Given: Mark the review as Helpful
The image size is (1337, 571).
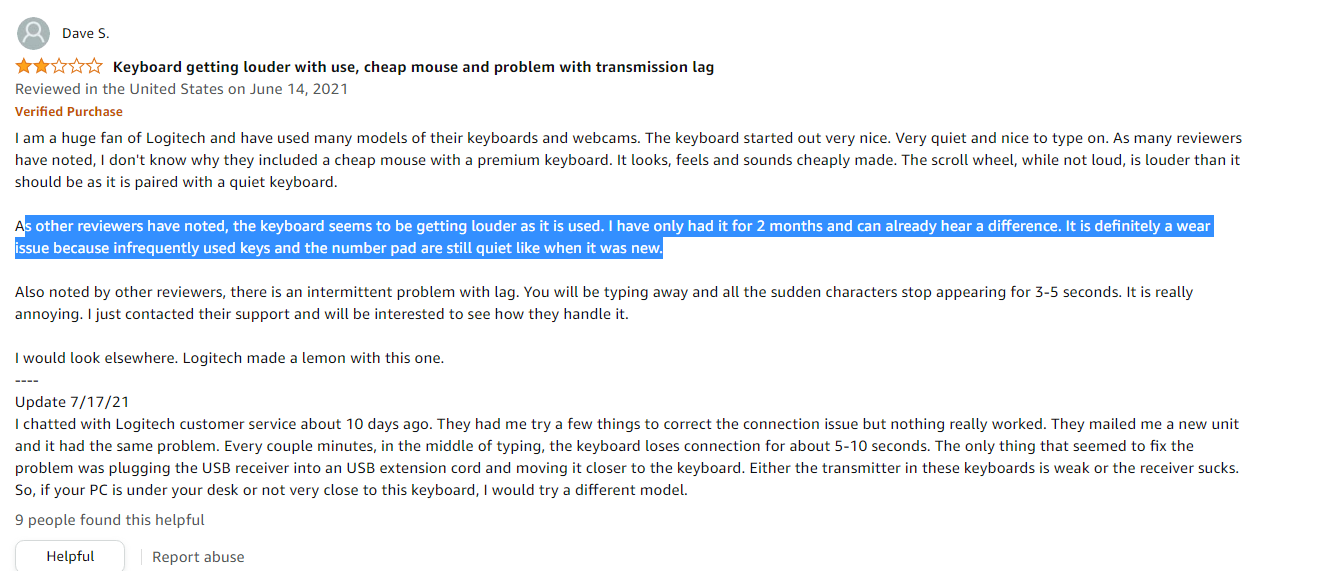Looking at the screenshot, I should [x=70, y=556].
